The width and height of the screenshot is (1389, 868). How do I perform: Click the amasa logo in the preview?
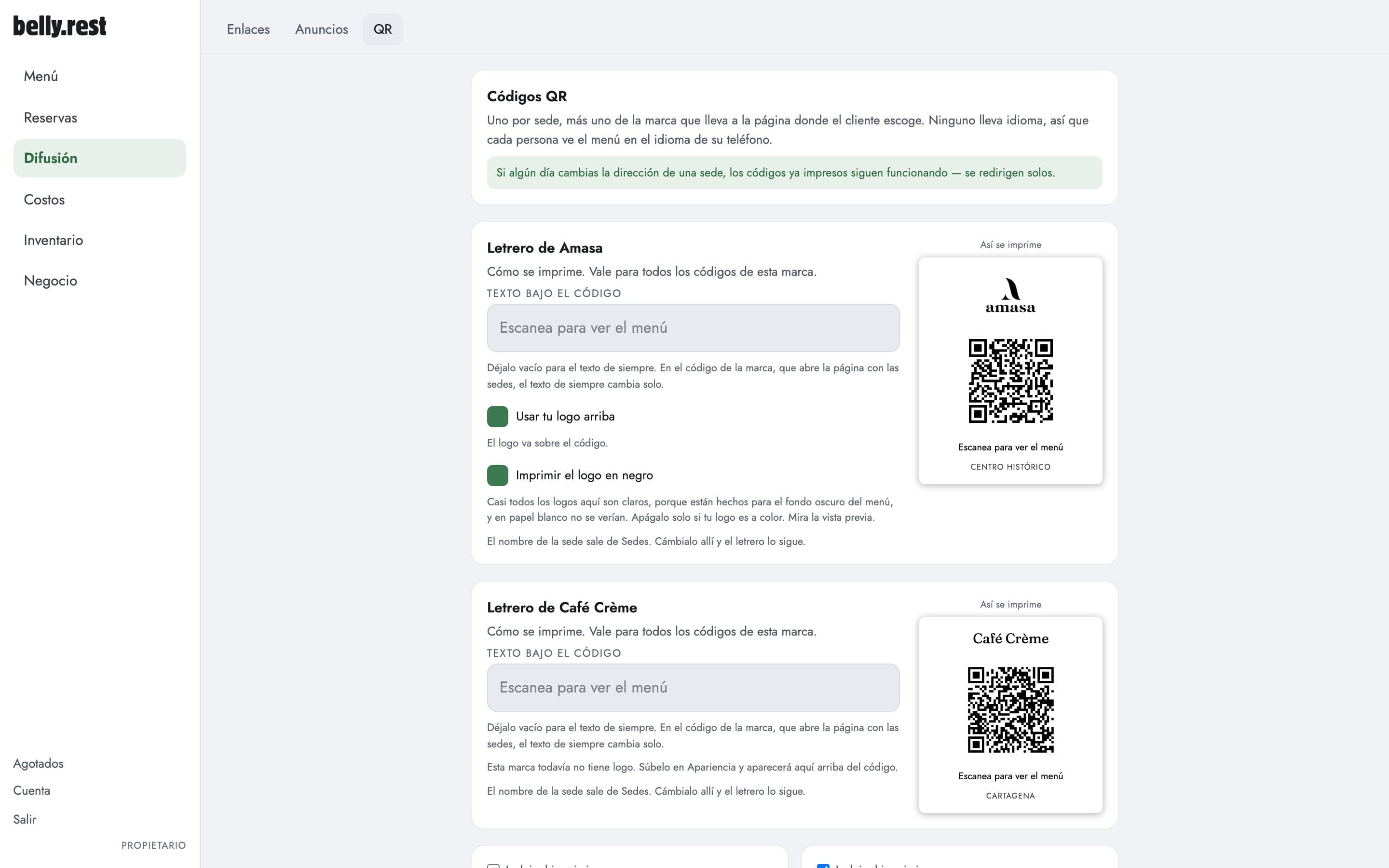coord(1010,296)
